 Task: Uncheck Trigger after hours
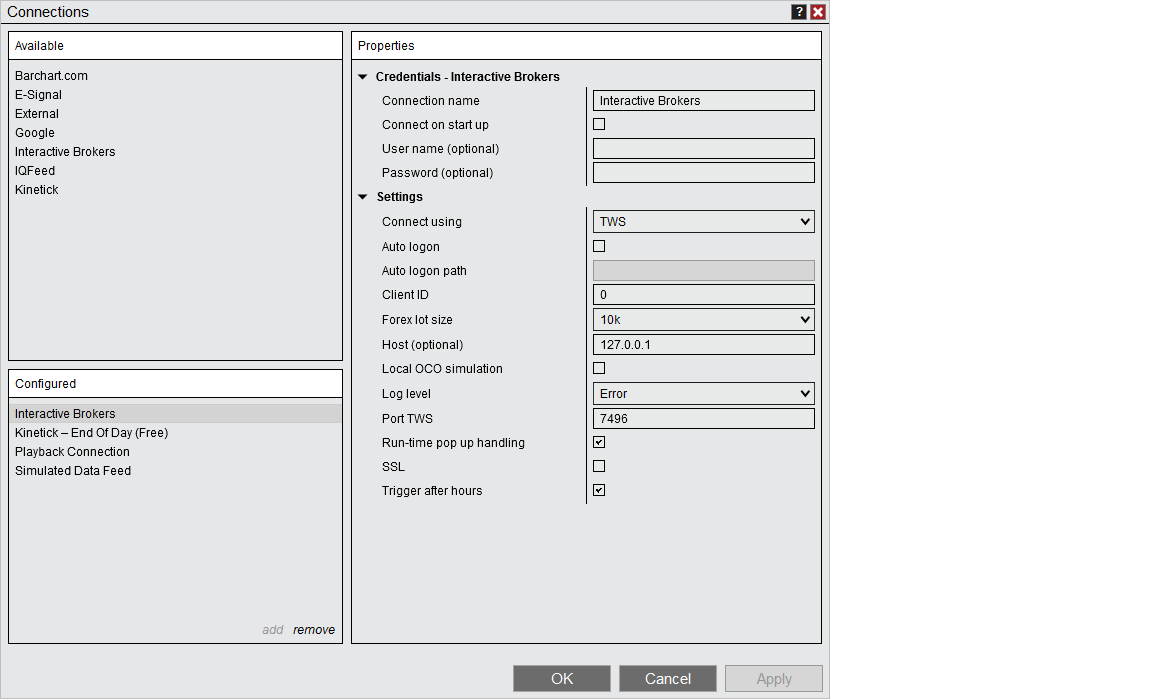pos(600,490)
